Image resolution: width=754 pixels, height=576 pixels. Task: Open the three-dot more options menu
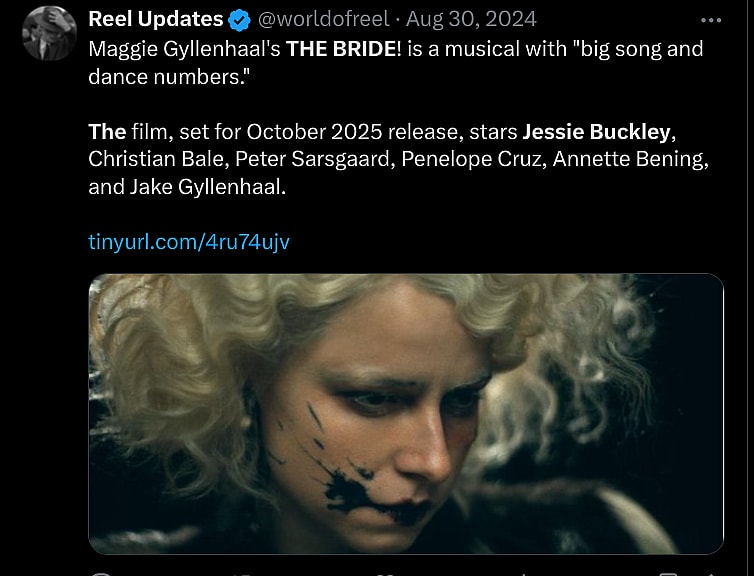coord(711,20)
